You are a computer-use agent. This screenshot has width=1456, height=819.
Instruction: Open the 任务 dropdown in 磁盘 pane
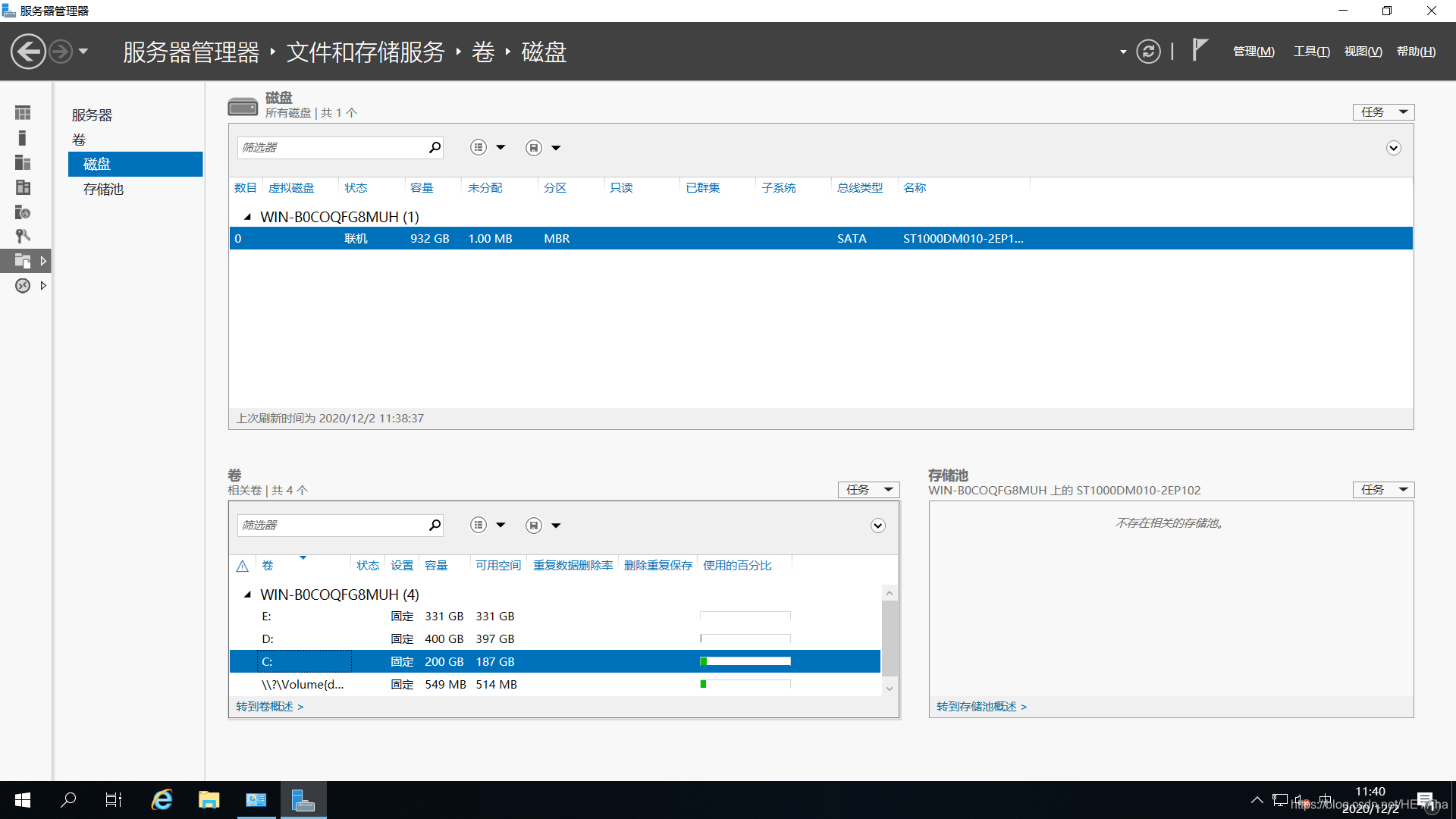[1382, 111]
